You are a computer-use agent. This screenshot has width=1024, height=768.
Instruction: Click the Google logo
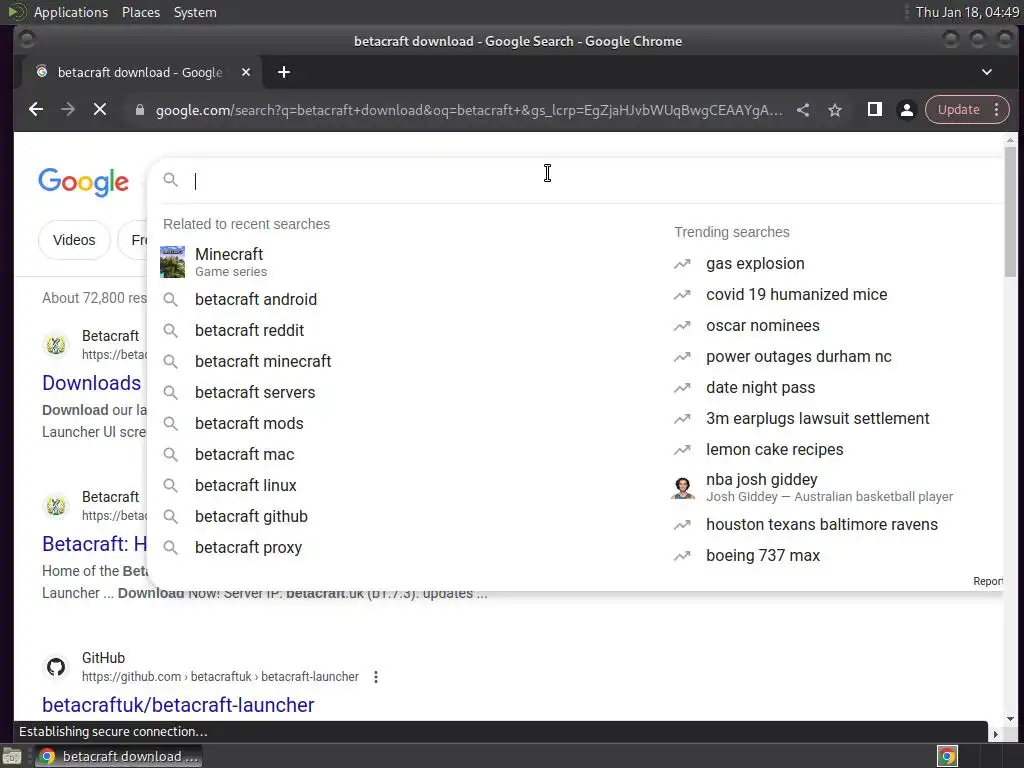click(x=84, y=182)
